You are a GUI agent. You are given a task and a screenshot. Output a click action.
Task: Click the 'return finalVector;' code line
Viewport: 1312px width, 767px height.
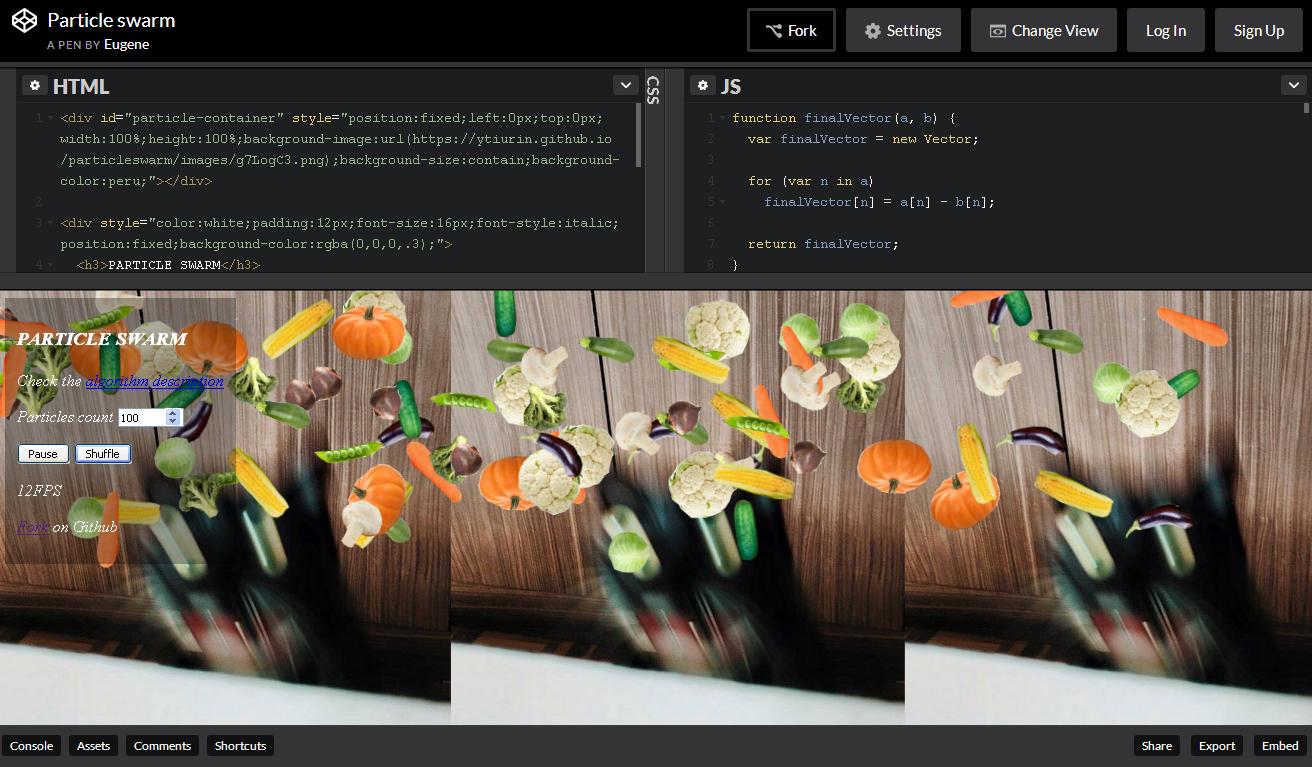pos(823,244)
